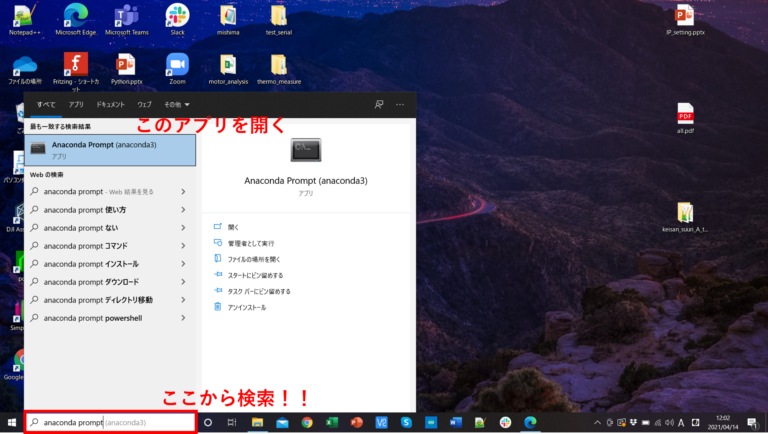The width and height of the screenshot is (768, 434).
Task: Open the Anaconda Prompt best match result
Action: (110, 150)
